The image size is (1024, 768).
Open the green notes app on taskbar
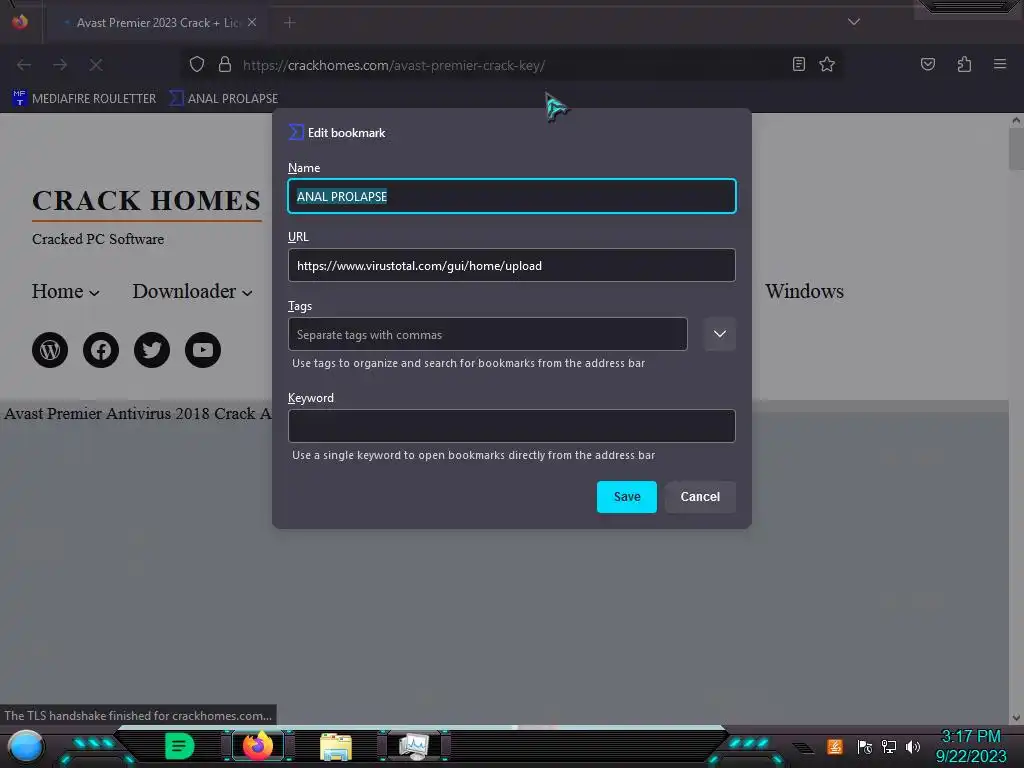coord(180,746)
